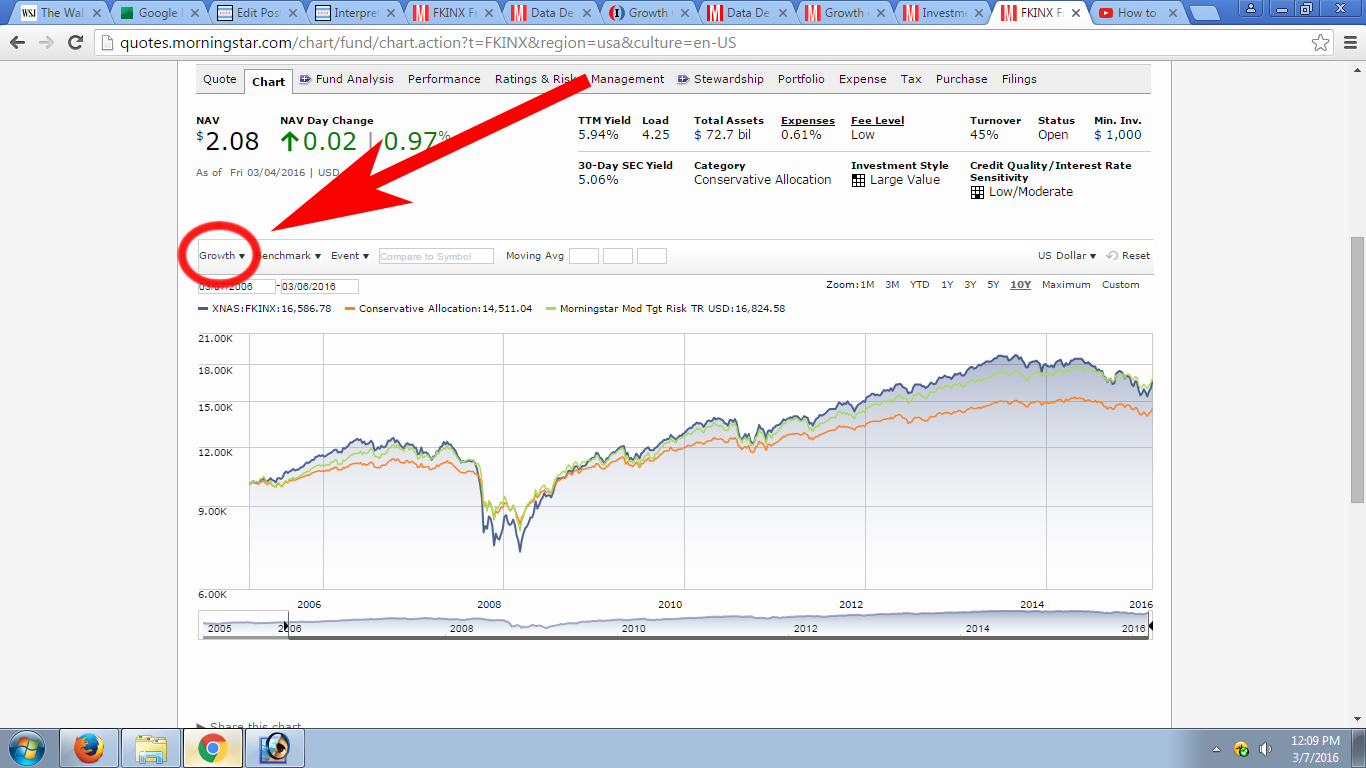Bookmark this page with the star icon
The image size is (1366, 768).
pyautogui.click(x=1321, y=43)
